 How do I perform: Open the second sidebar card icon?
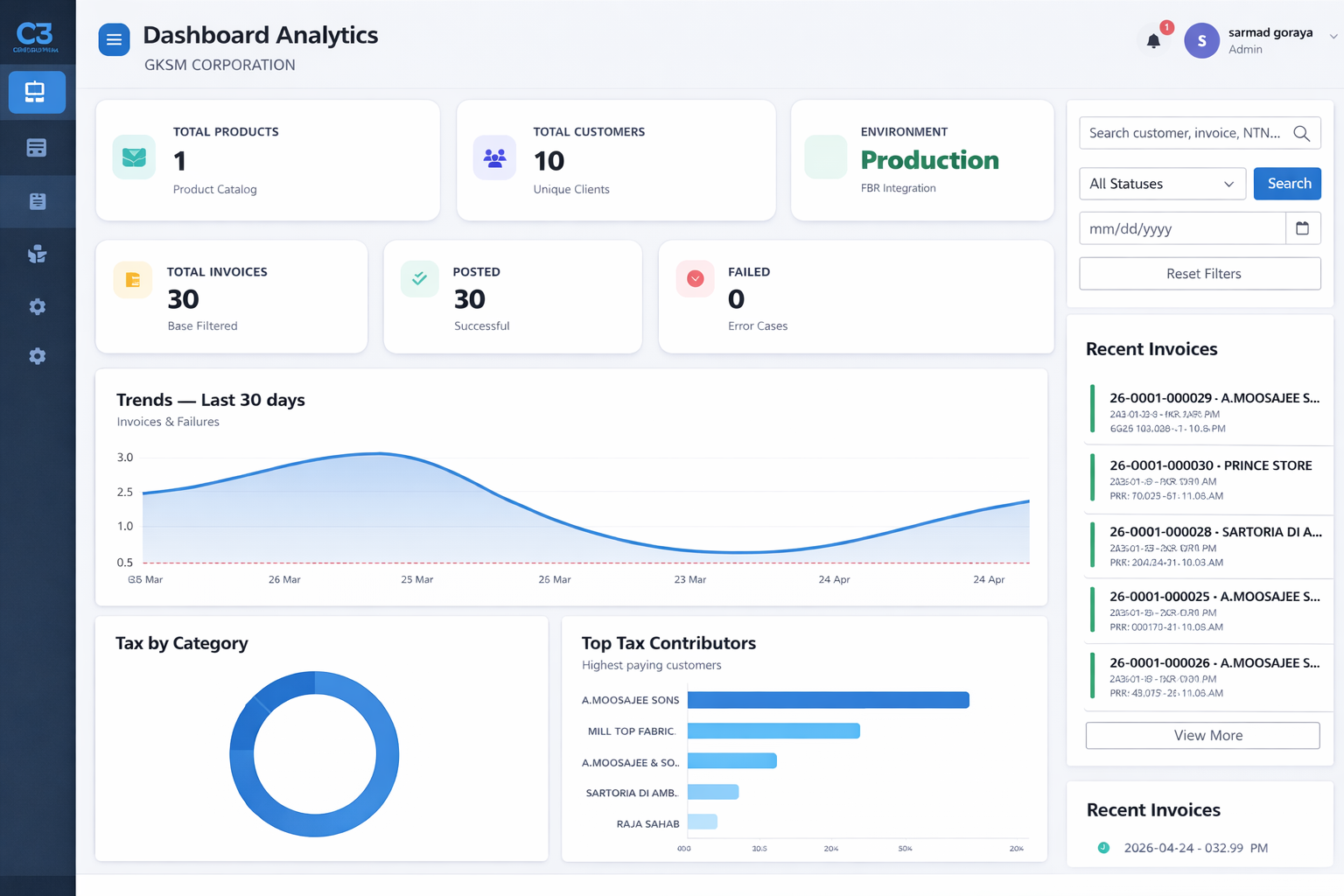point(36,148)
